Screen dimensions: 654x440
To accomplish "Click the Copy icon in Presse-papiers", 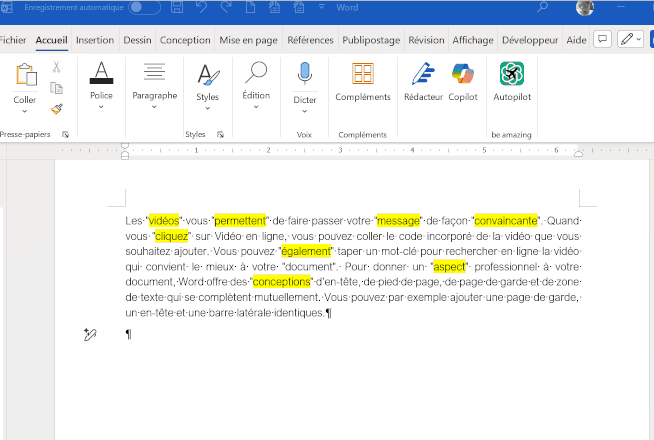I will [x=57, y=88].
